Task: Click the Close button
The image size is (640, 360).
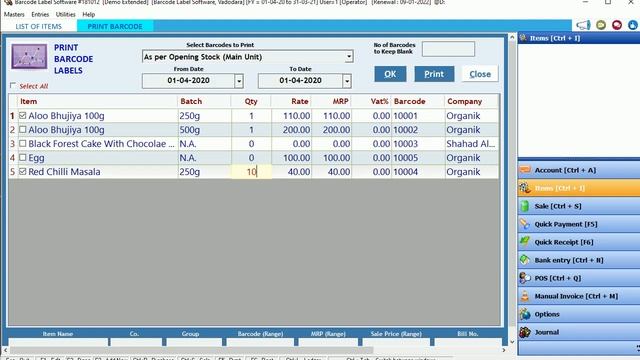Action: [x=480, y=74]
